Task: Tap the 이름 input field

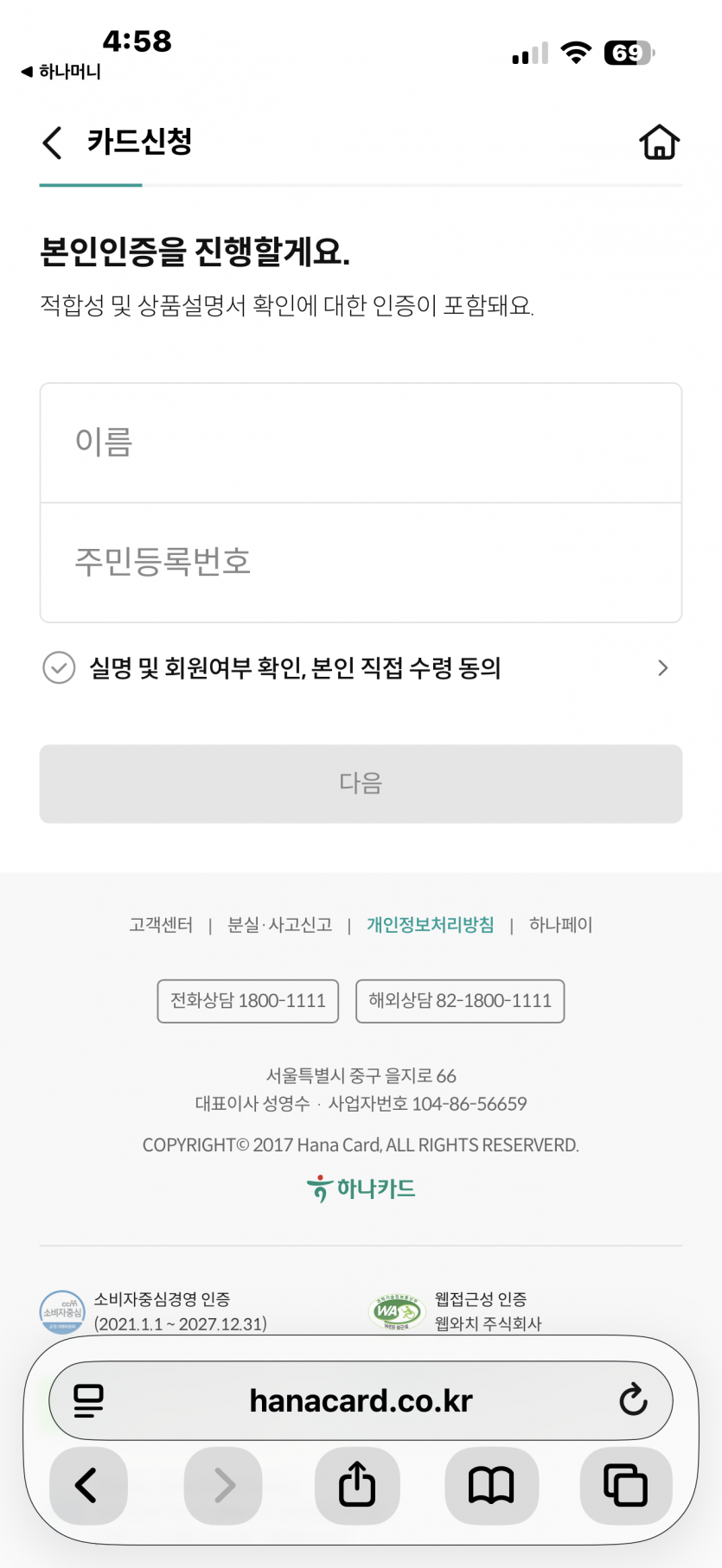Action: [361, 443]
